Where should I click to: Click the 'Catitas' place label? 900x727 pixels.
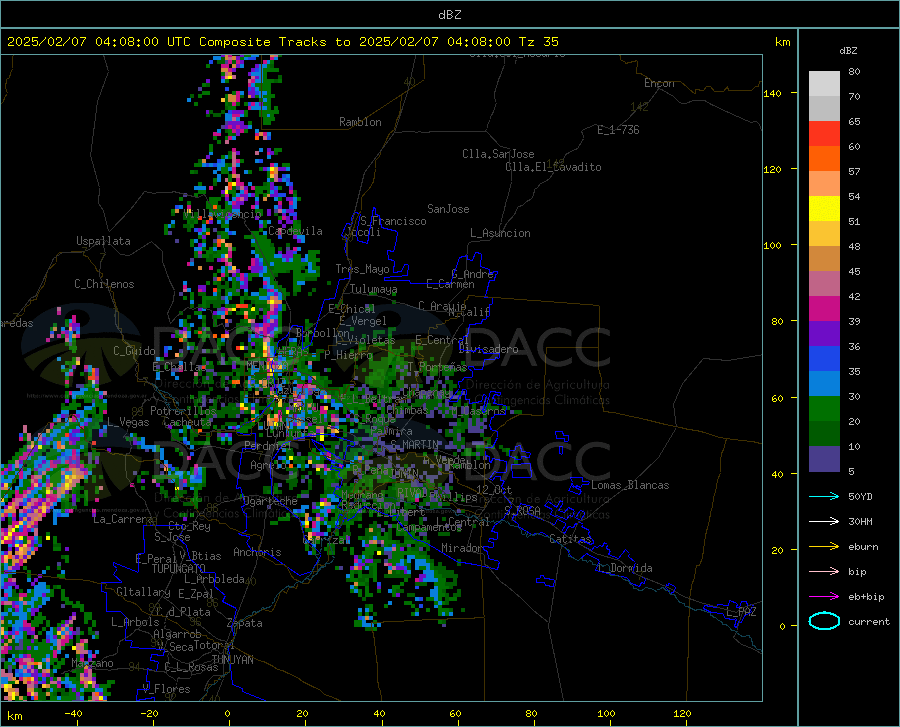571,539
